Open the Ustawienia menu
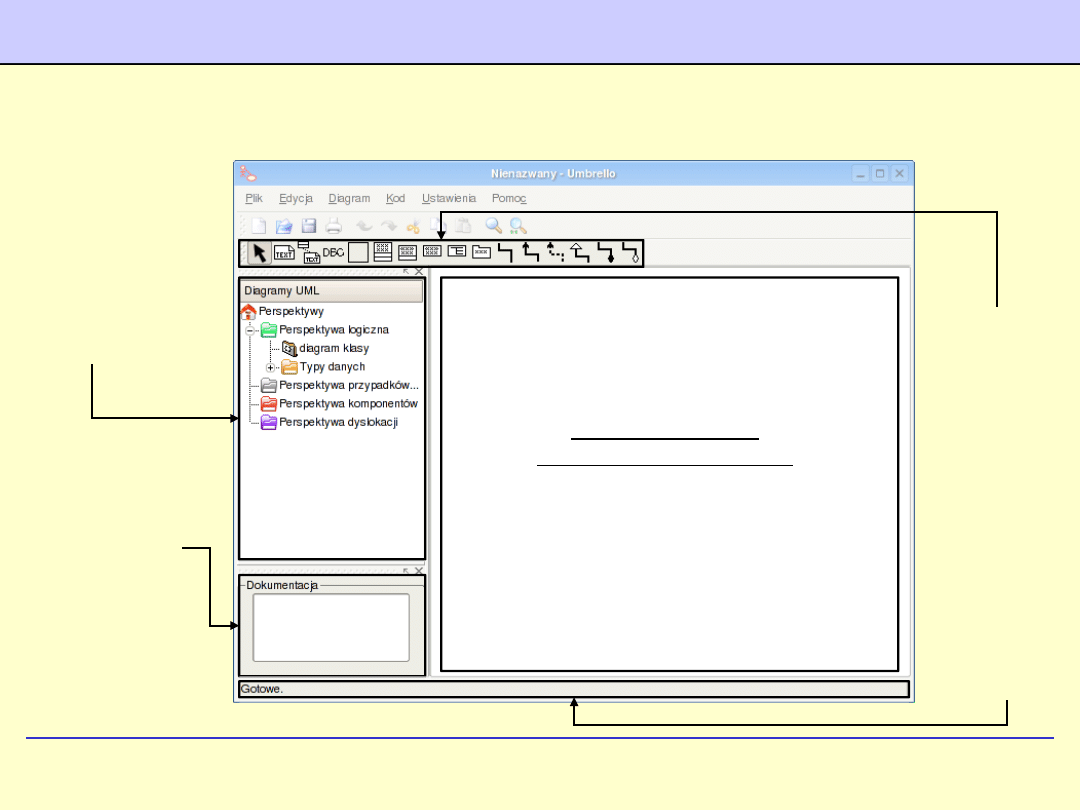Screen dimensions: 1080x810 448,199
